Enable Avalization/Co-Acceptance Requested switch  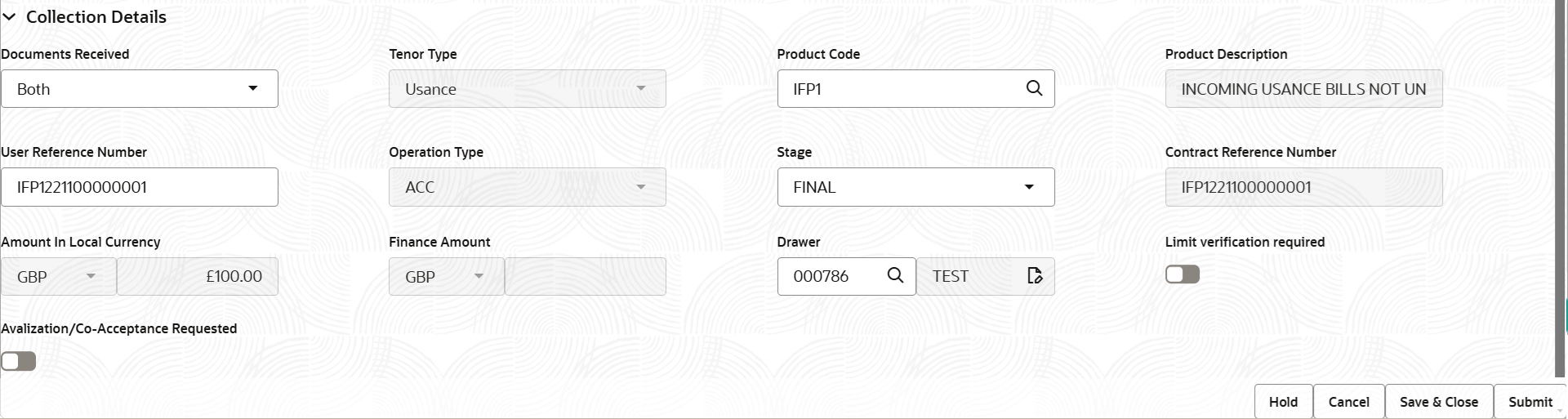pyautogui.click(x=19, y=361)
